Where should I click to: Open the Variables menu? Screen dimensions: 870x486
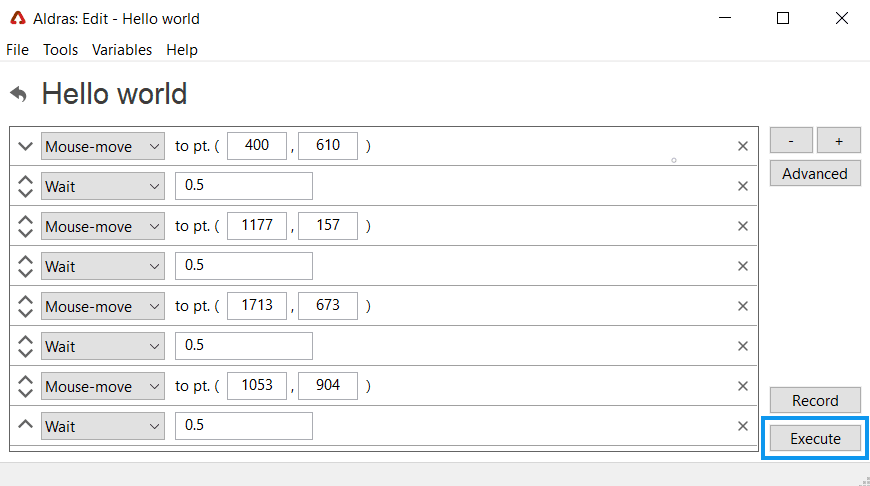point(122,50)
